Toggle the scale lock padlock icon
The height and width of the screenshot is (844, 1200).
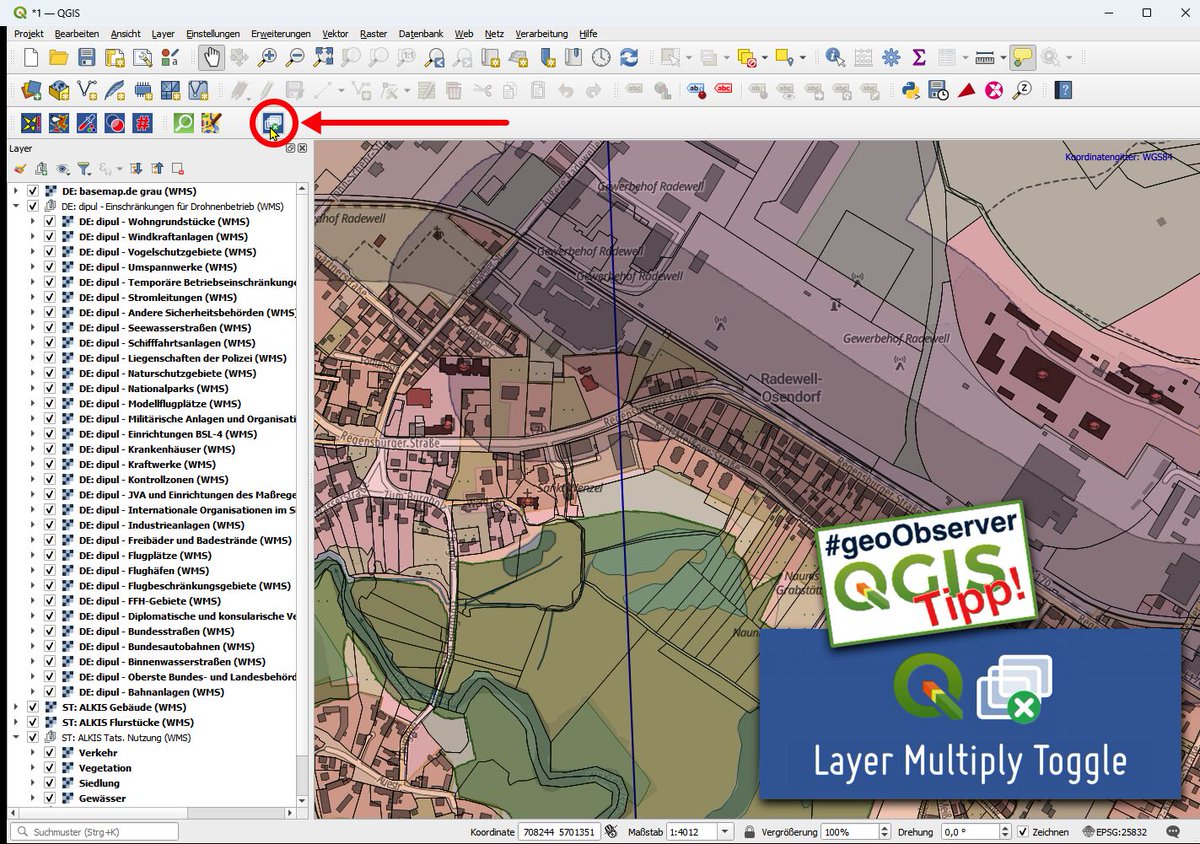(x=749, y=832)
